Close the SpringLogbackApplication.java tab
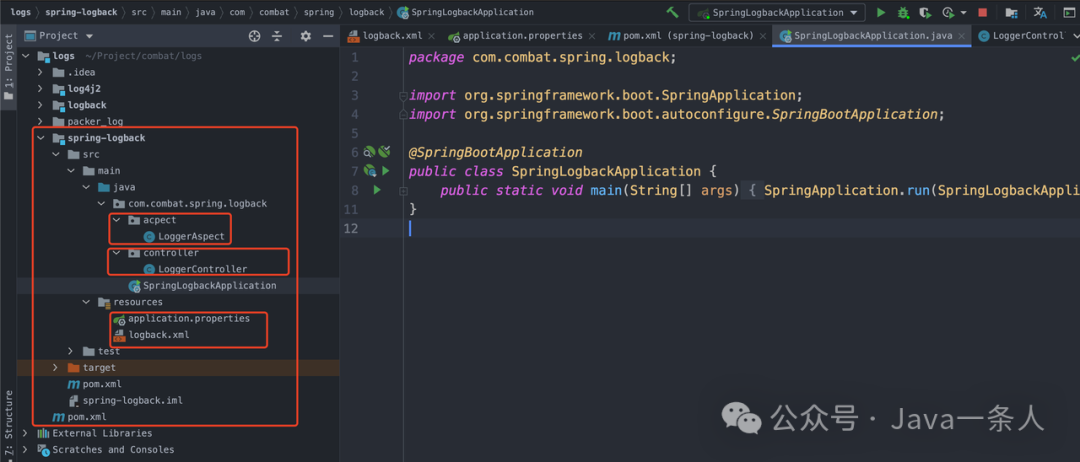The height and width of the screenshot is (462, 1080). [x=962, y=36]
